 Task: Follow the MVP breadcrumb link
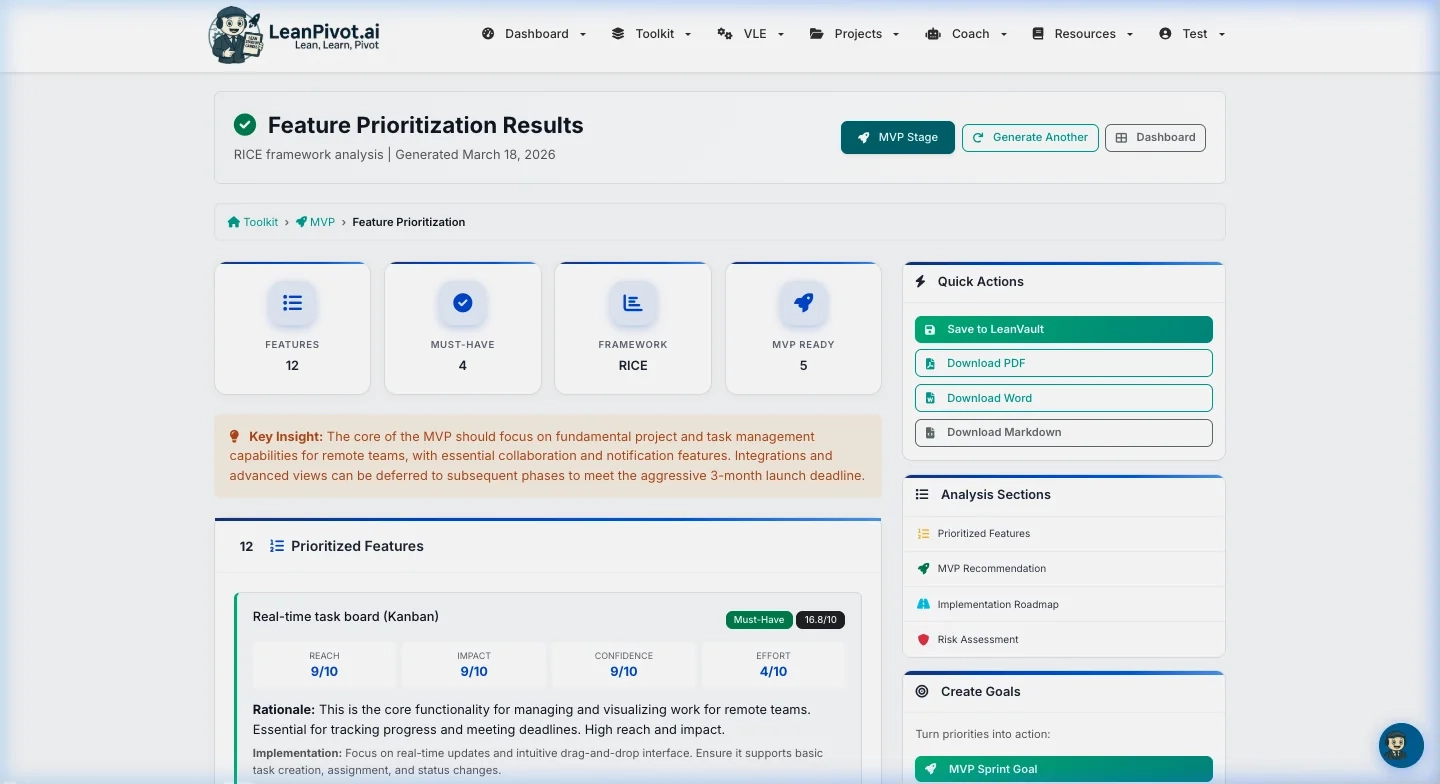(322, 222)
